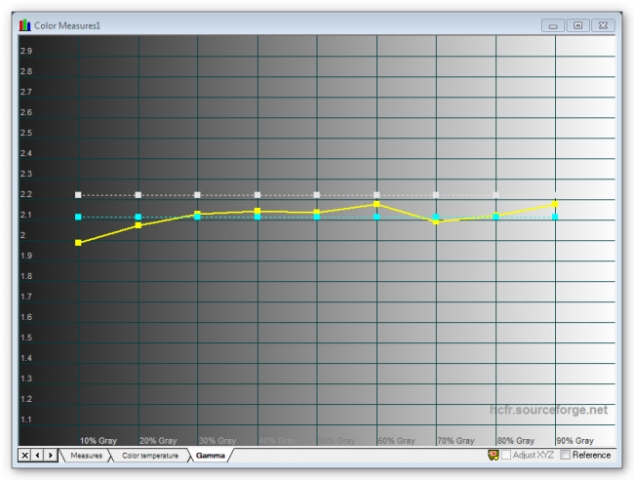
Task: Minimize the Color Measures1 window
Action: pyautogui.click(x=555, y=24)
